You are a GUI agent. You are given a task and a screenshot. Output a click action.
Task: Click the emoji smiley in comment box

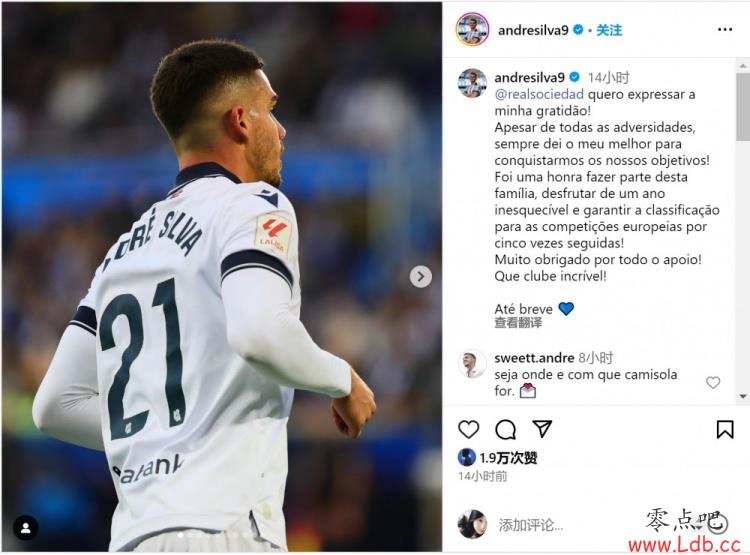[717, 524]
